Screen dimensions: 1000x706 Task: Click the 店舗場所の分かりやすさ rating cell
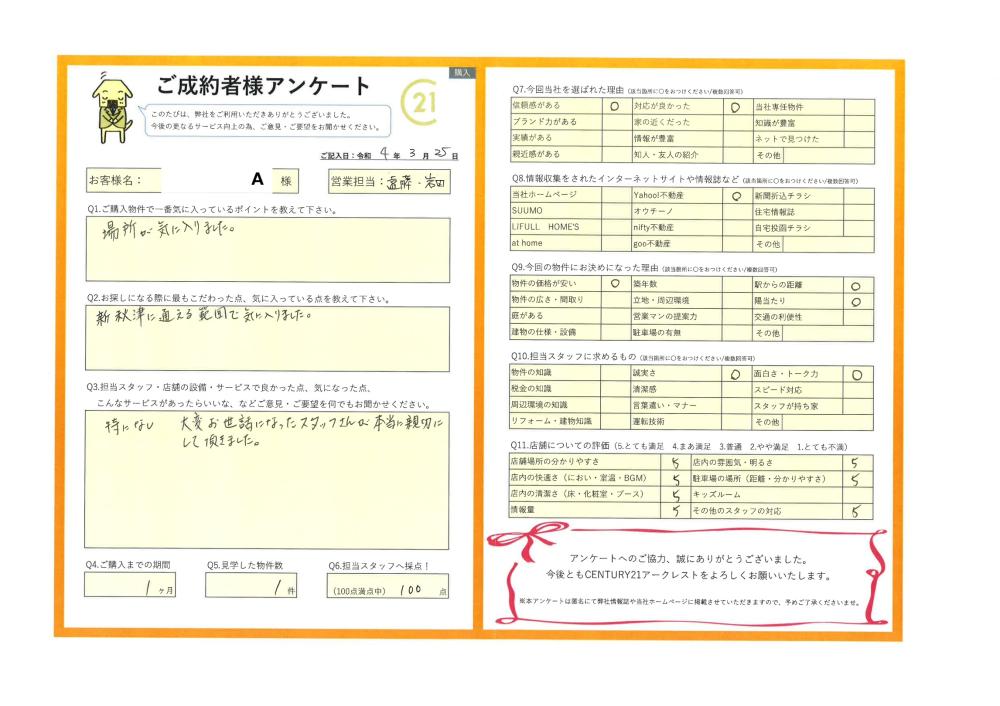point(675,463)
